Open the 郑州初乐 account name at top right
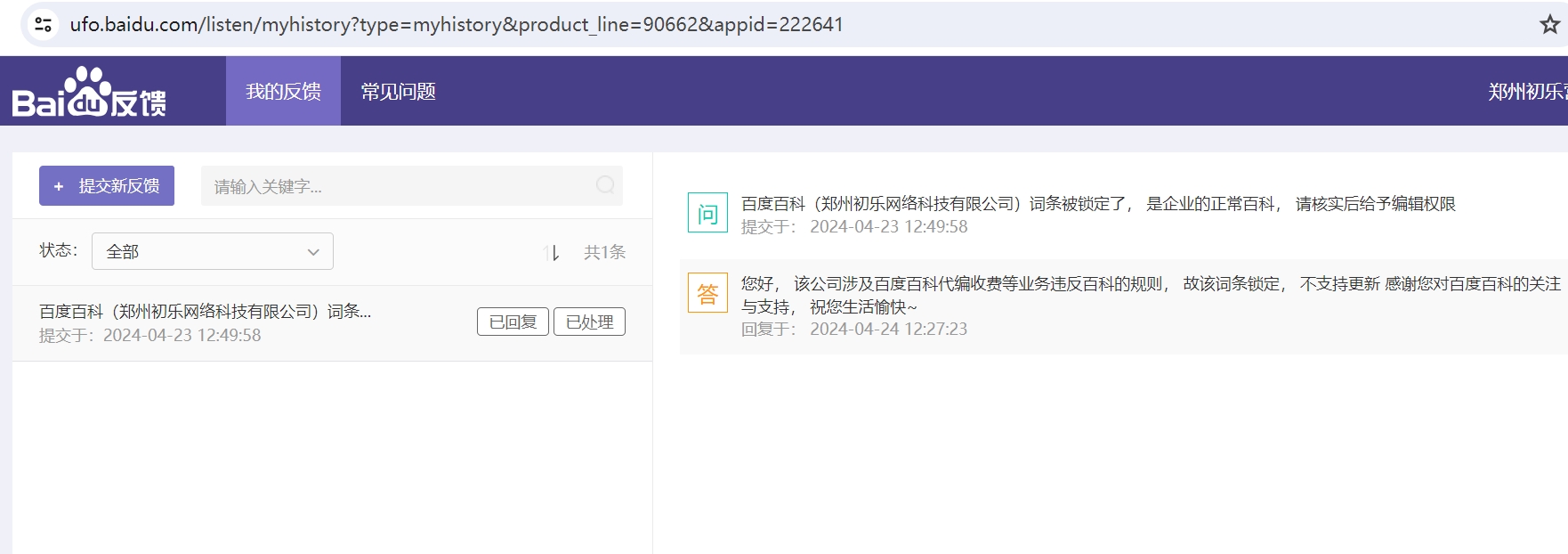 1528,91
